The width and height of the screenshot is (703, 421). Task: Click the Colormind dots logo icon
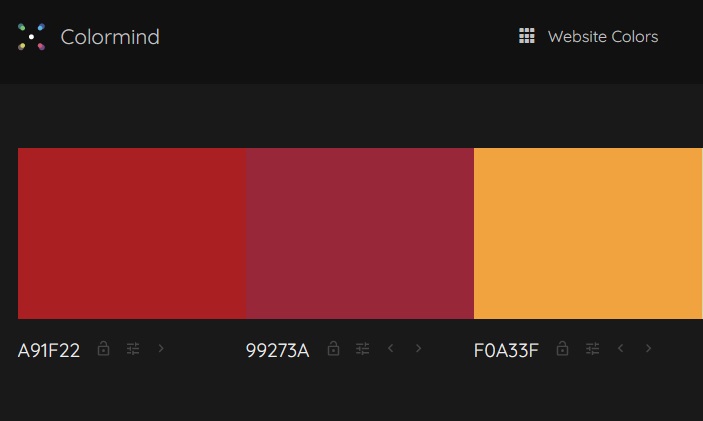point(31,37)
